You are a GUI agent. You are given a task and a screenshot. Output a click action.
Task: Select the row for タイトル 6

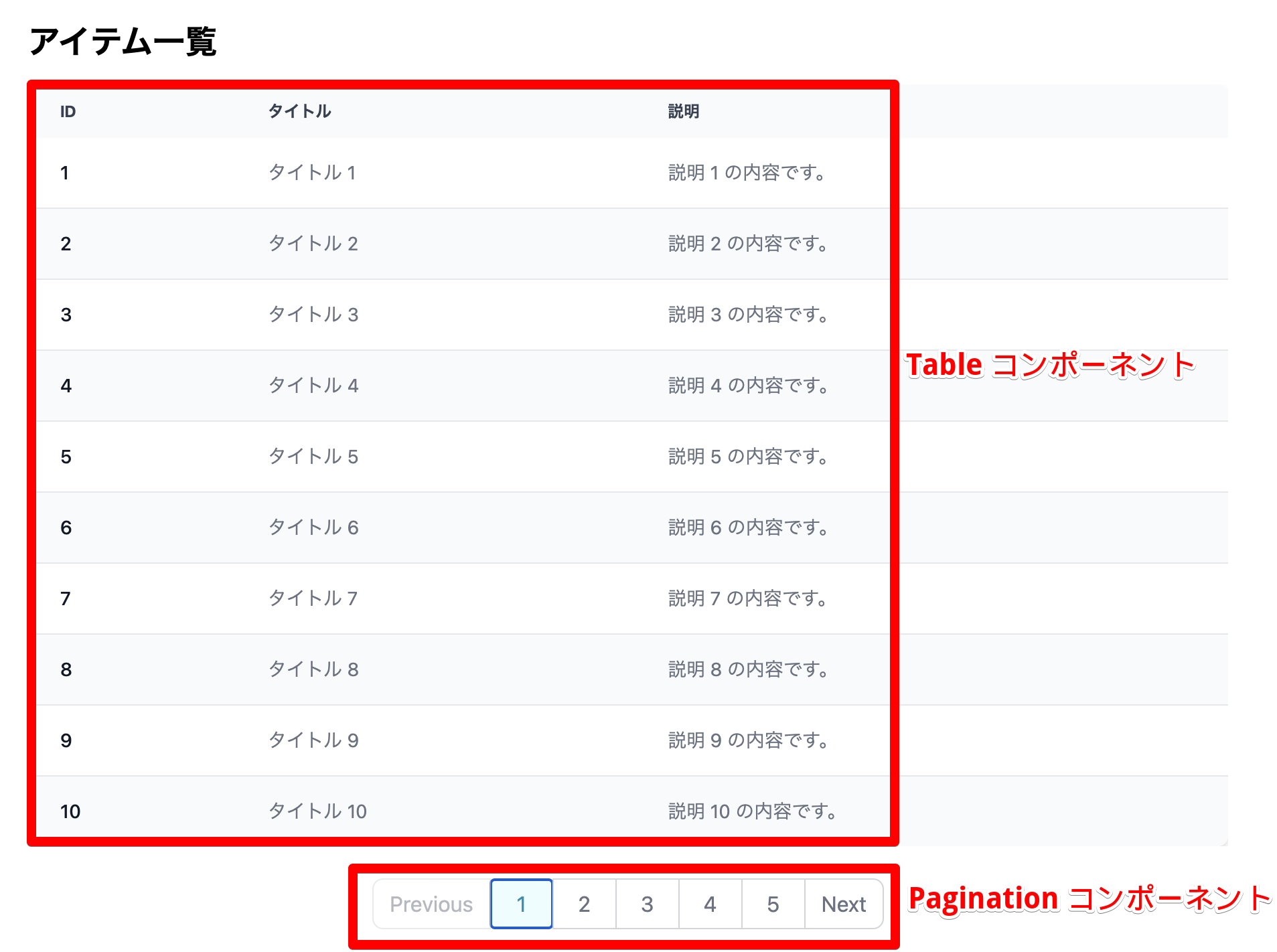tap(312, 528)
